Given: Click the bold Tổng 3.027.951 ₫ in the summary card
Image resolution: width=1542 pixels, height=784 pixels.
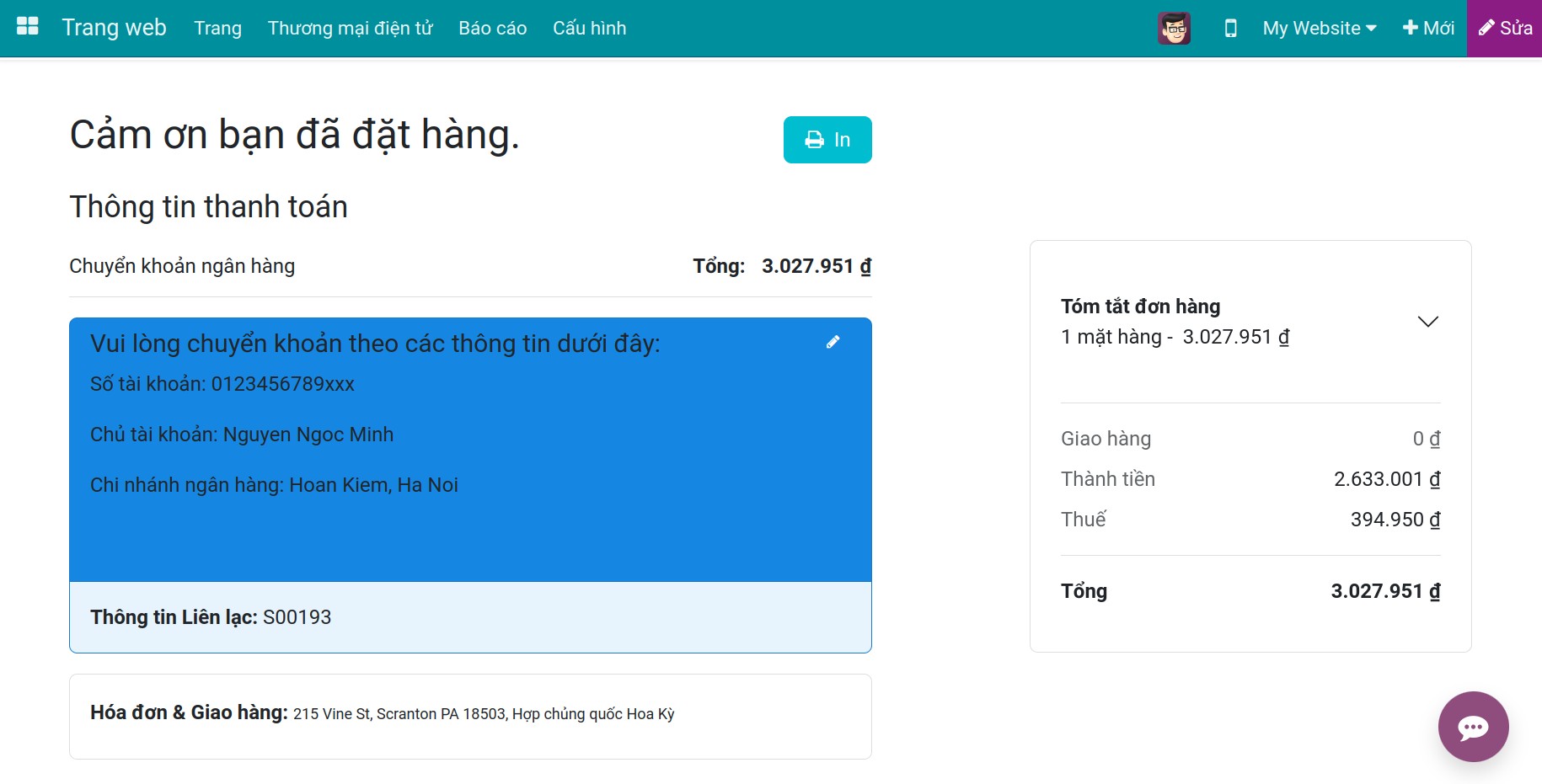Looking at the screenshot, I should (1385, 591).
